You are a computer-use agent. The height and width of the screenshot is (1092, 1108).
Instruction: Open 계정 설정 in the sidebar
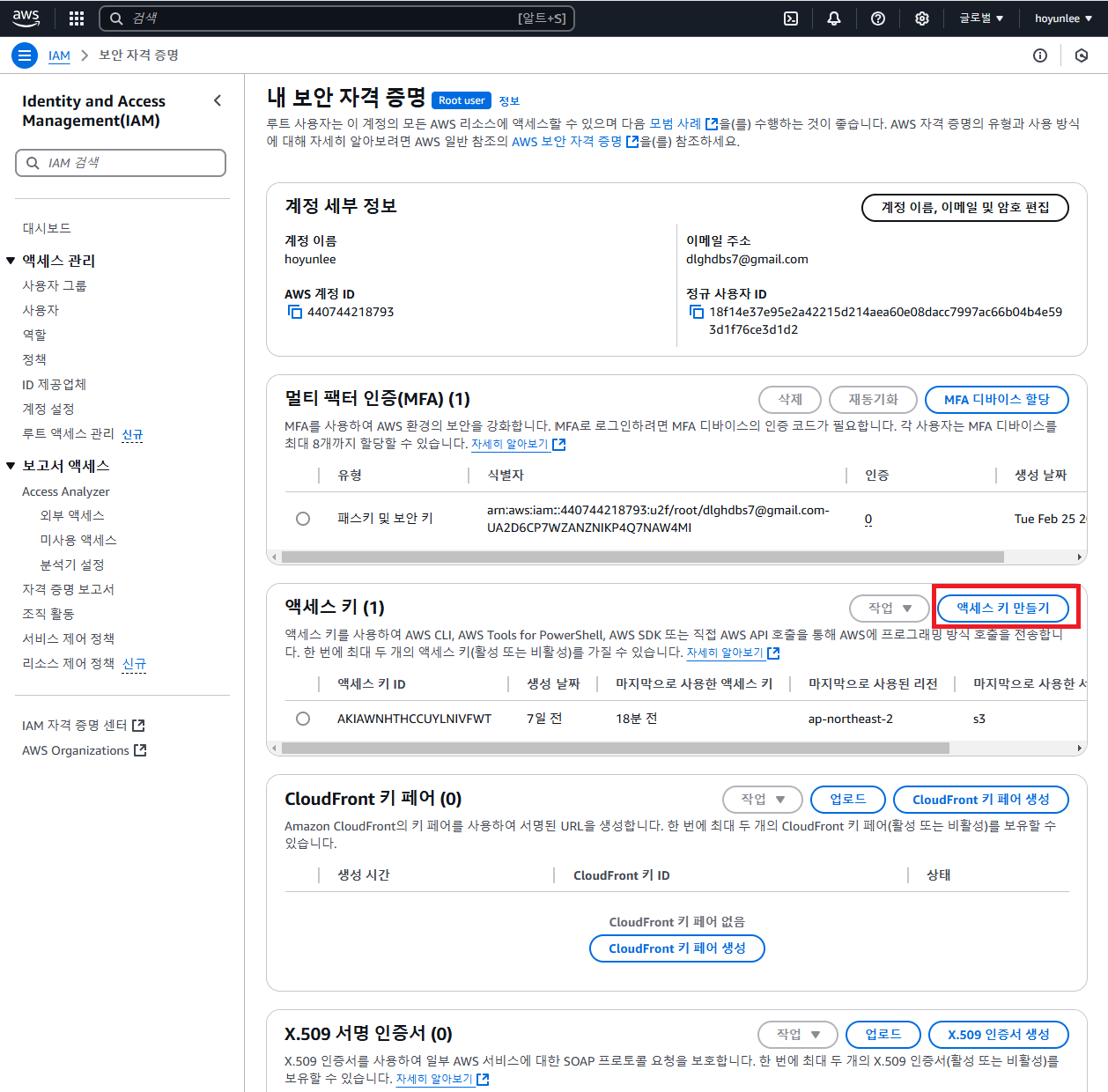[48, 409]
